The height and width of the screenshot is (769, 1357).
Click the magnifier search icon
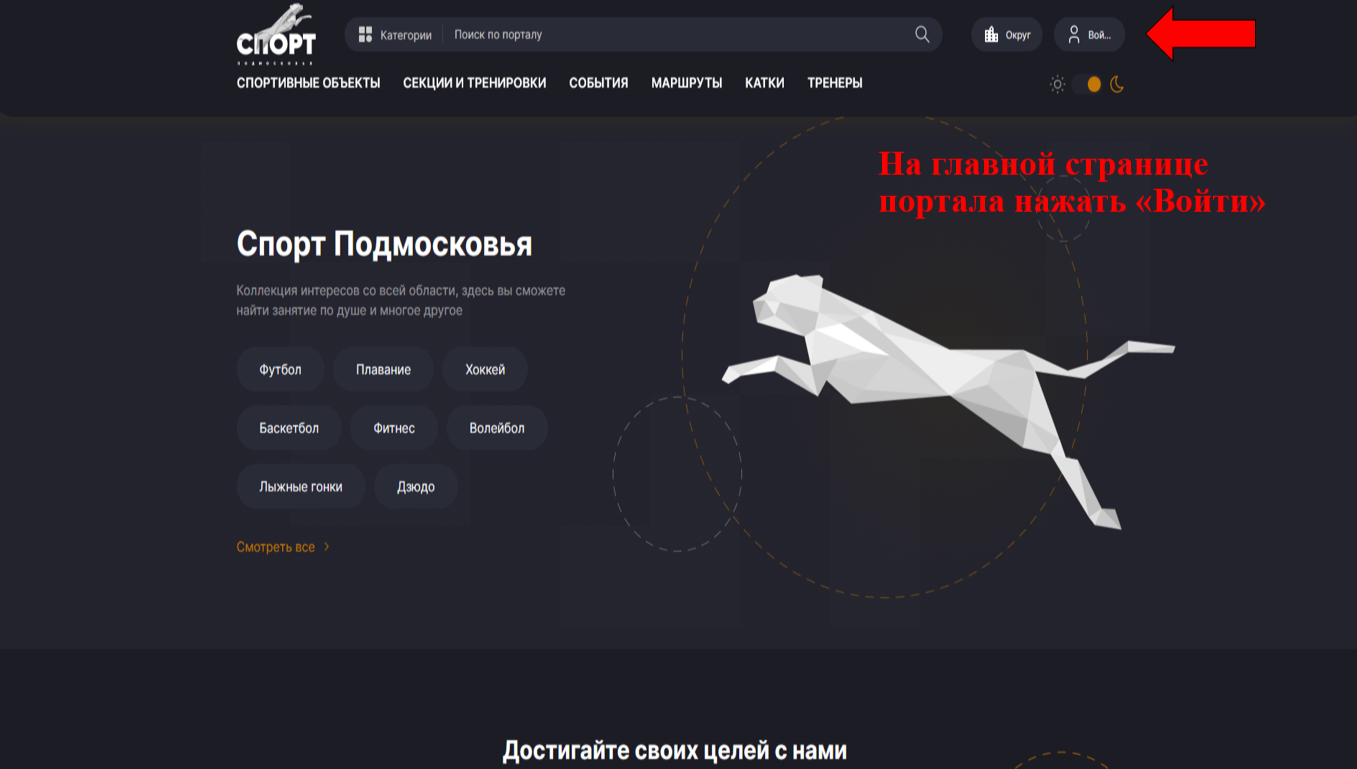922,35
